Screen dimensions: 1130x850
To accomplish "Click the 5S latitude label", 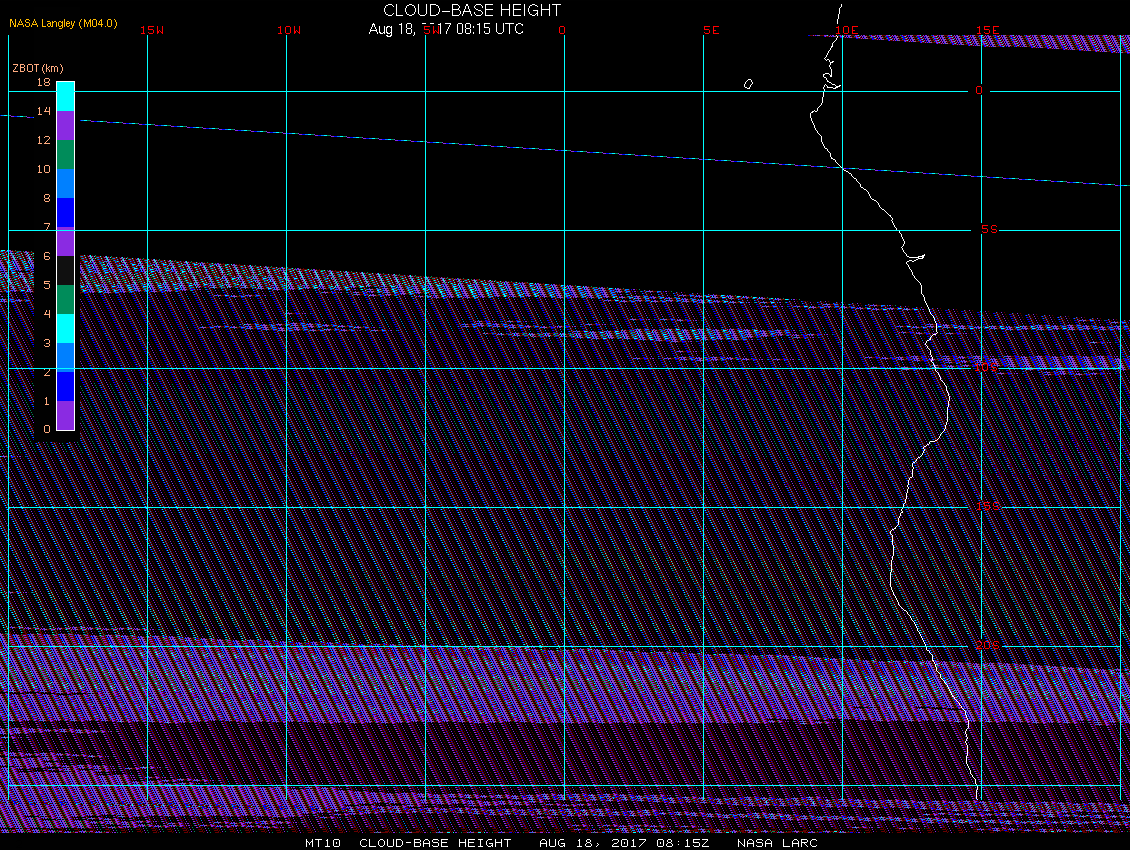I will (989, 229).
